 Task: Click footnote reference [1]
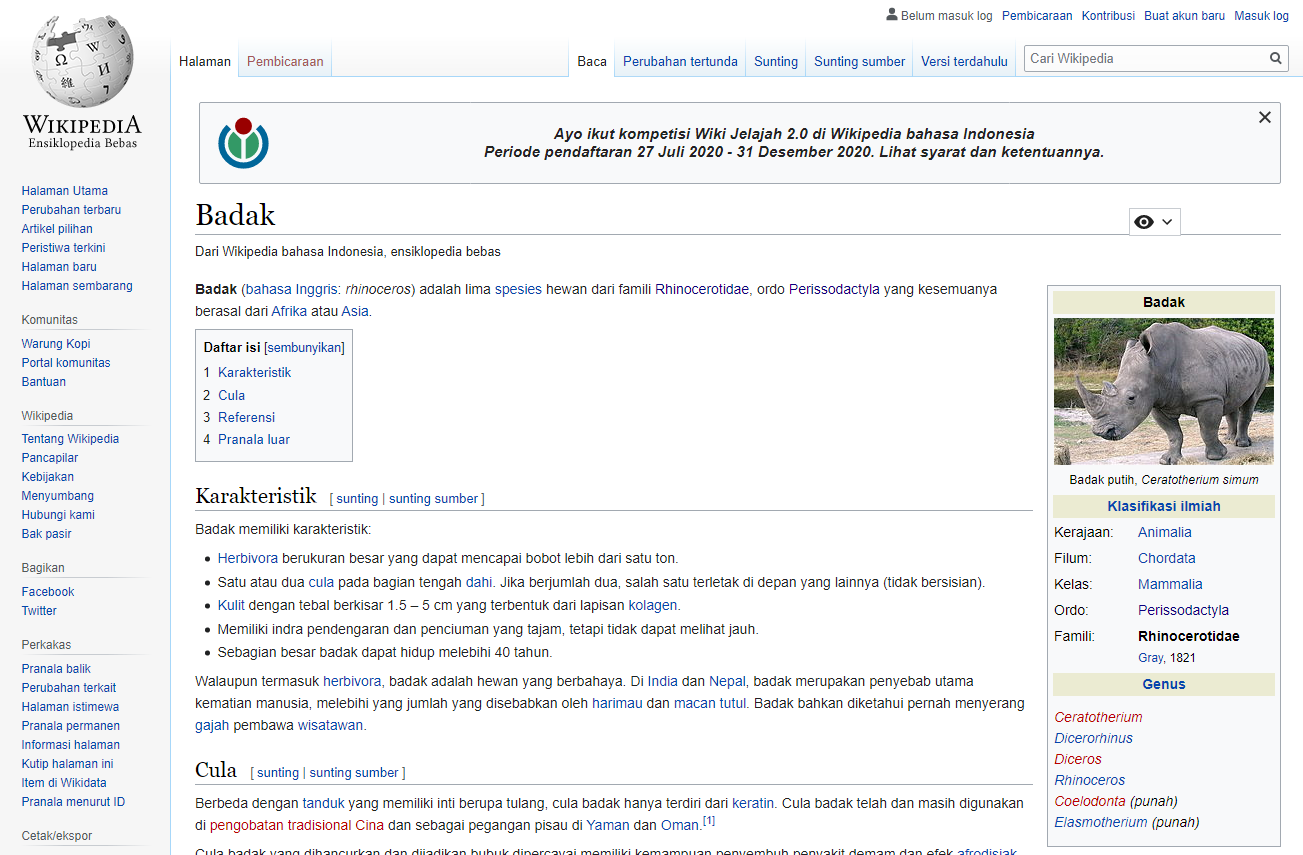click(709, 821)
